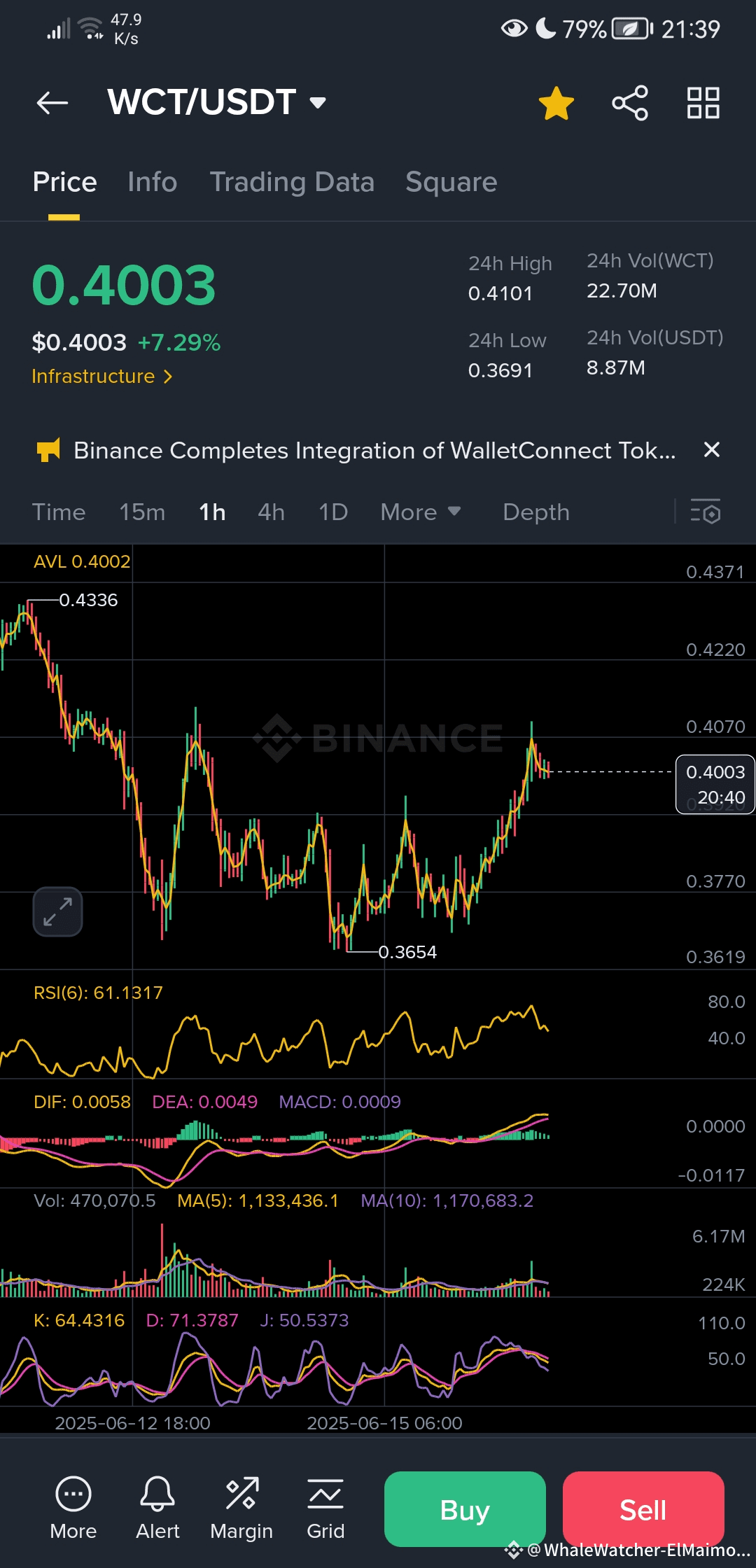Switch to the Depth chart view

536,512
